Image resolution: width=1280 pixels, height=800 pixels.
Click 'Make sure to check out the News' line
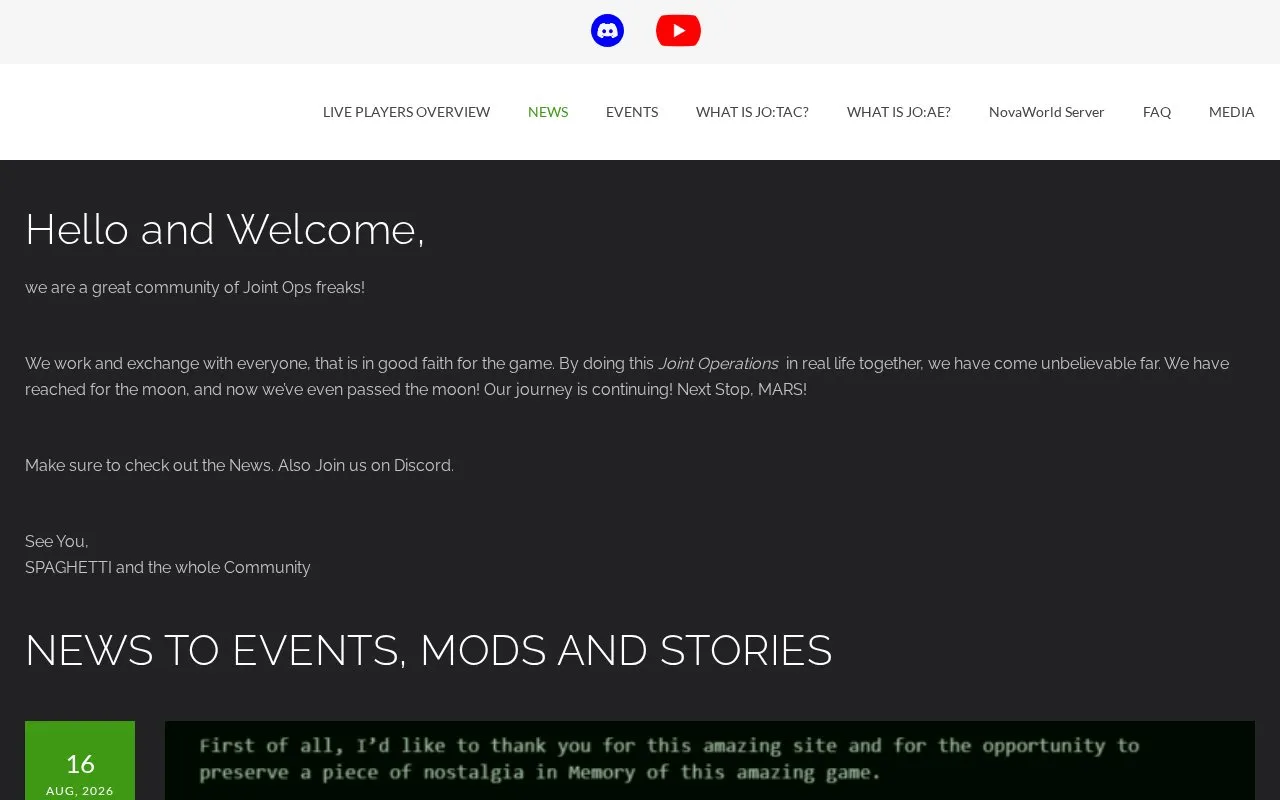click(x=239, y=466)
